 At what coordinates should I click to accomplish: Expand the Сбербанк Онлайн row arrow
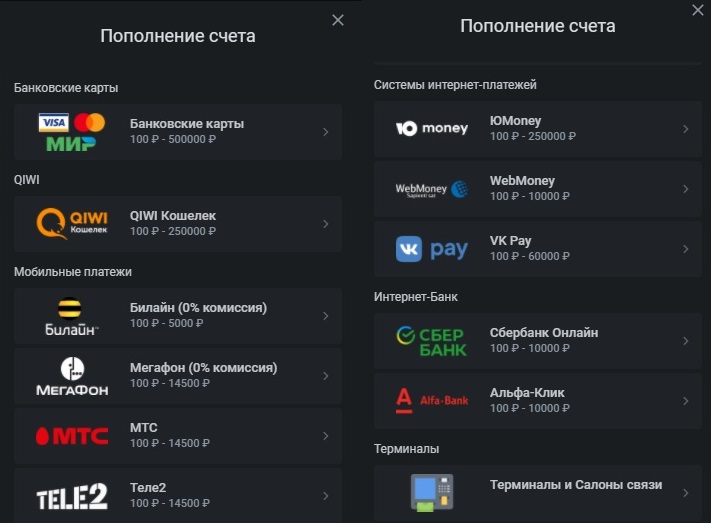[685, 341]
